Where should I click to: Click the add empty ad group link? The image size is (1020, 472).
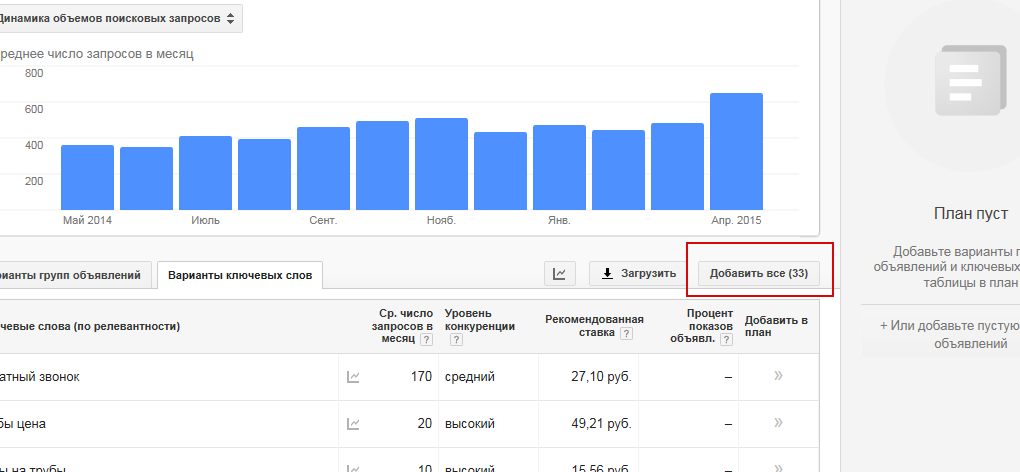950,334
